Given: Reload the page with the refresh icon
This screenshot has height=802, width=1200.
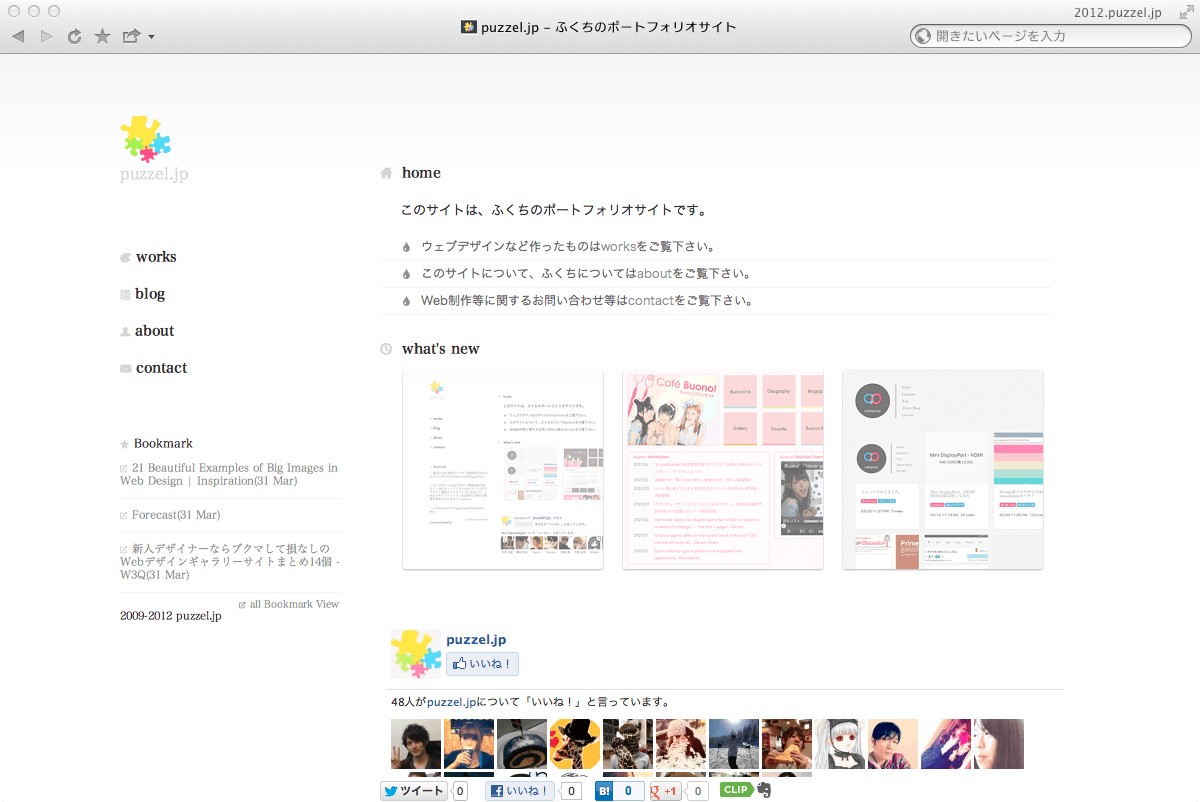Looking at the screenshot, I should click(74, 36).
